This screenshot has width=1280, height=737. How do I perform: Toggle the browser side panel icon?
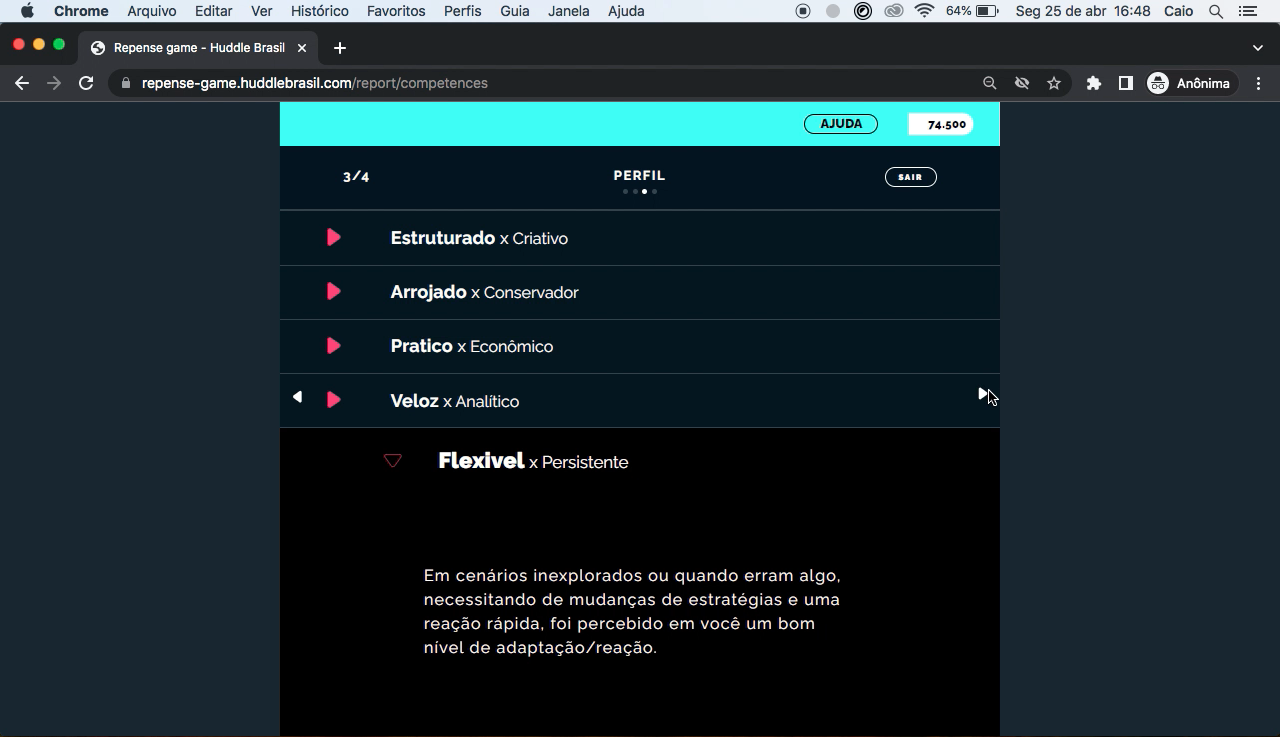1125,83
